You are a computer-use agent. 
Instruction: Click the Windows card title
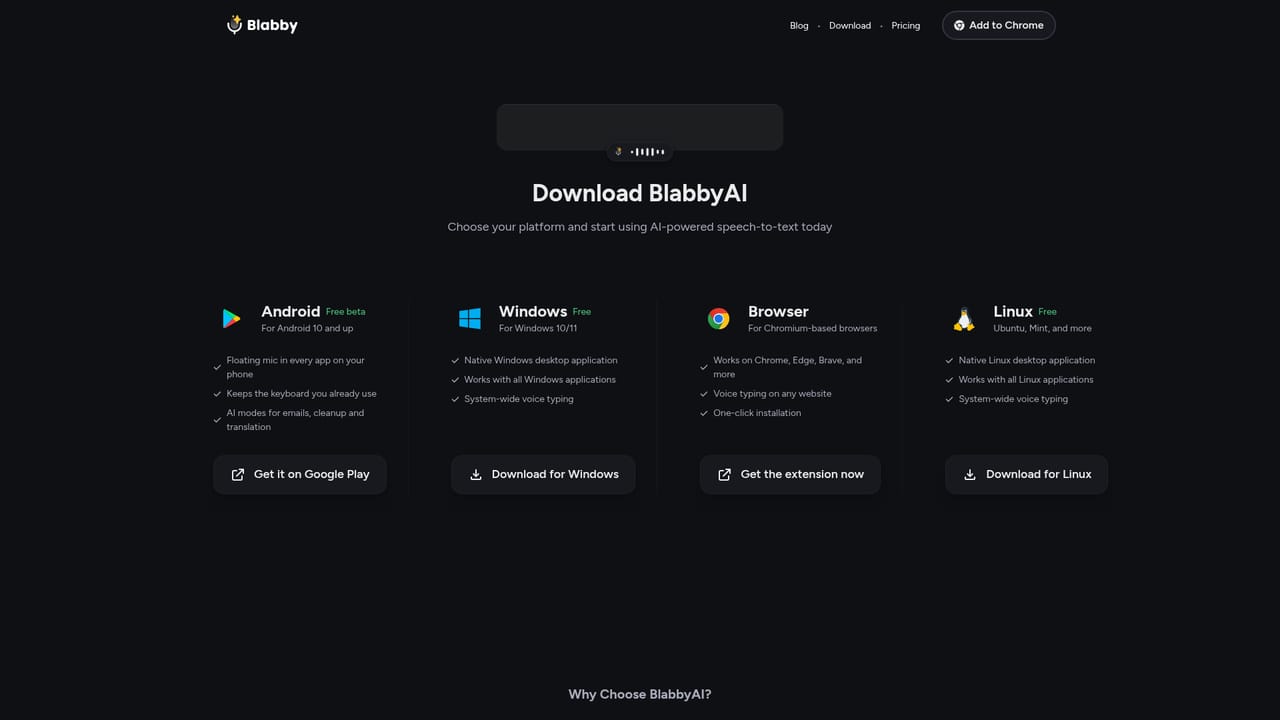tap(533, 311)
